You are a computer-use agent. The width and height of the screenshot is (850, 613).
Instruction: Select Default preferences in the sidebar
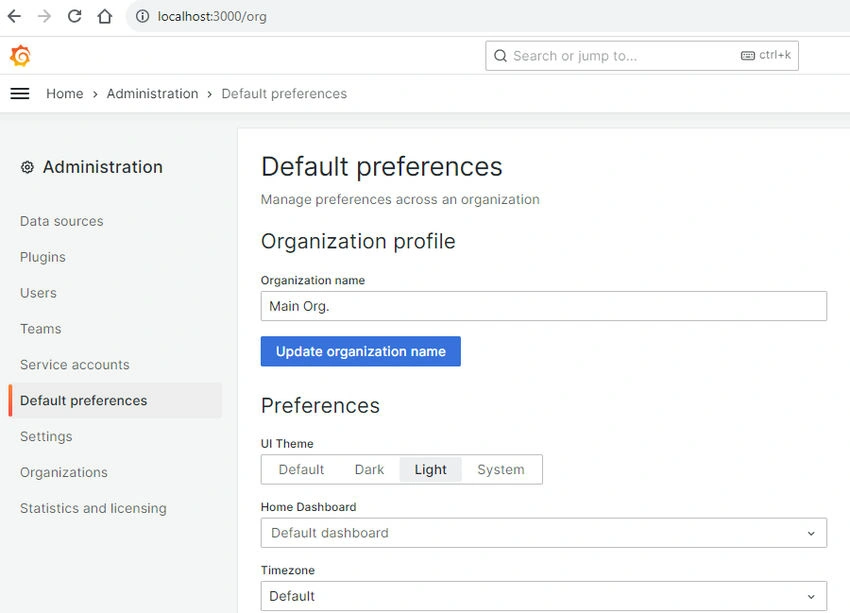115,401
